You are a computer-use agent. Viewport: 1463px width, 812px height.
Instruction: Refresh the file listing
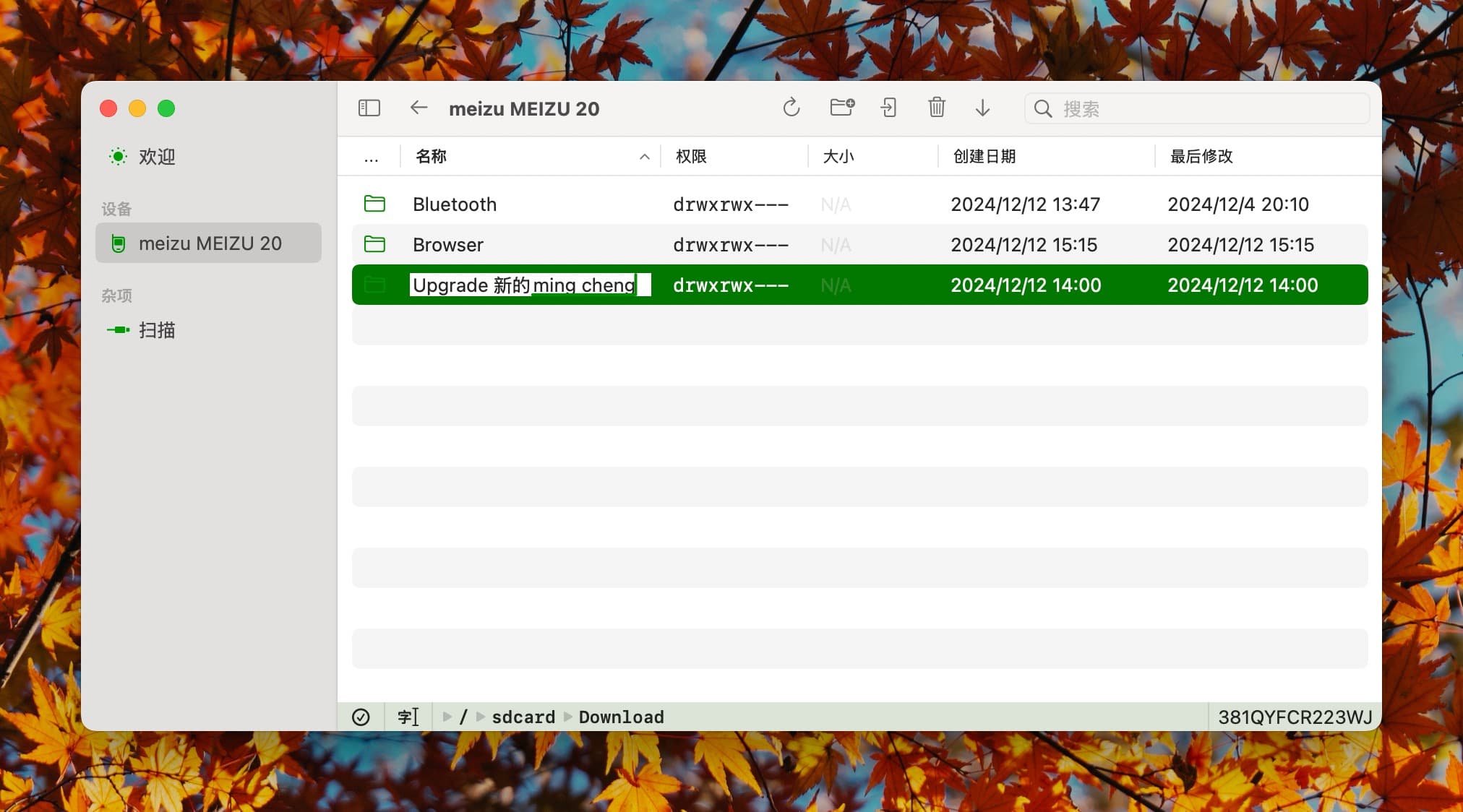tap(791, 108)
